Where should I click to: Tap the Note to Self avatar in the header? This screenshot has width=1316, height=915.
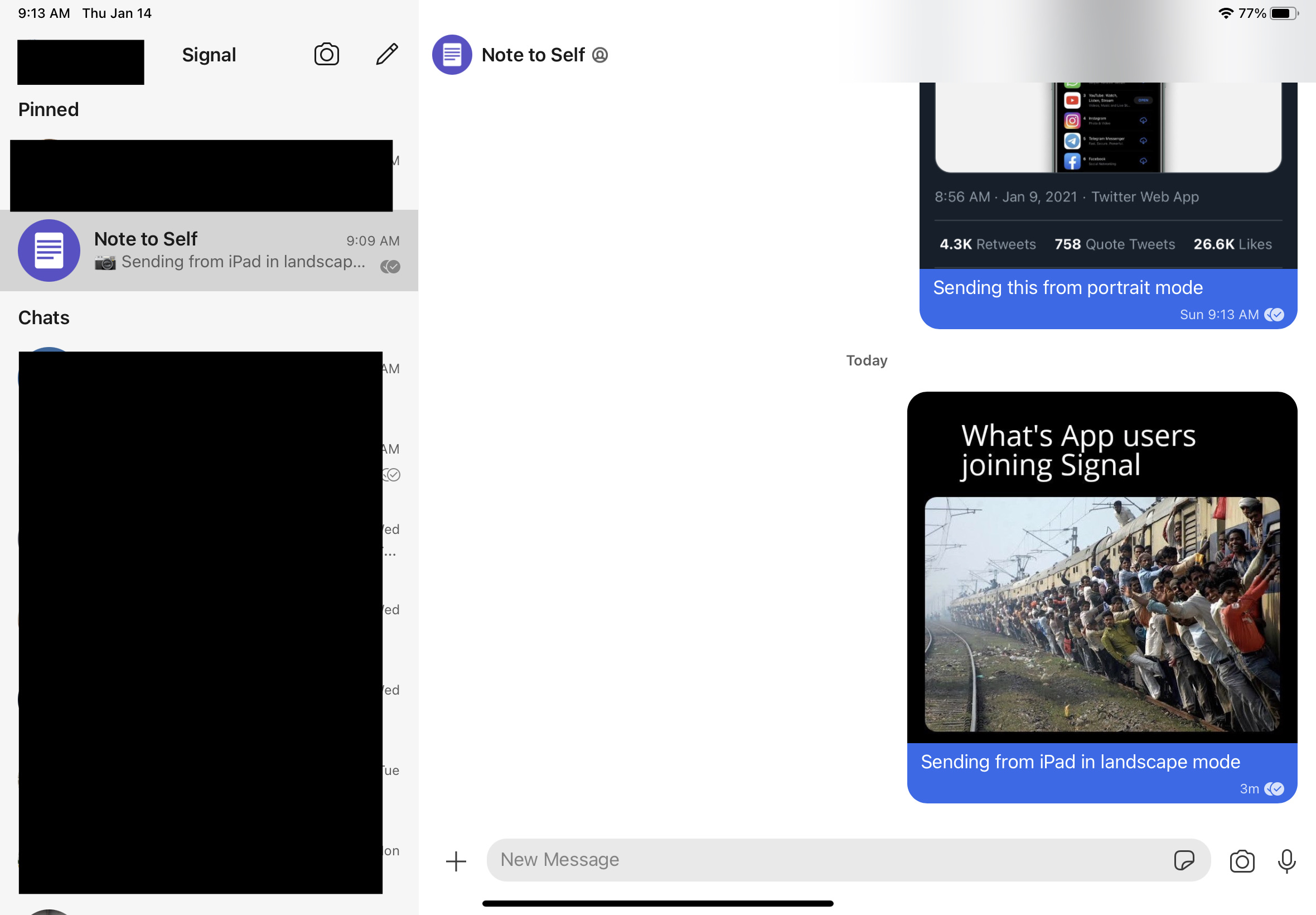pos(452,55)
